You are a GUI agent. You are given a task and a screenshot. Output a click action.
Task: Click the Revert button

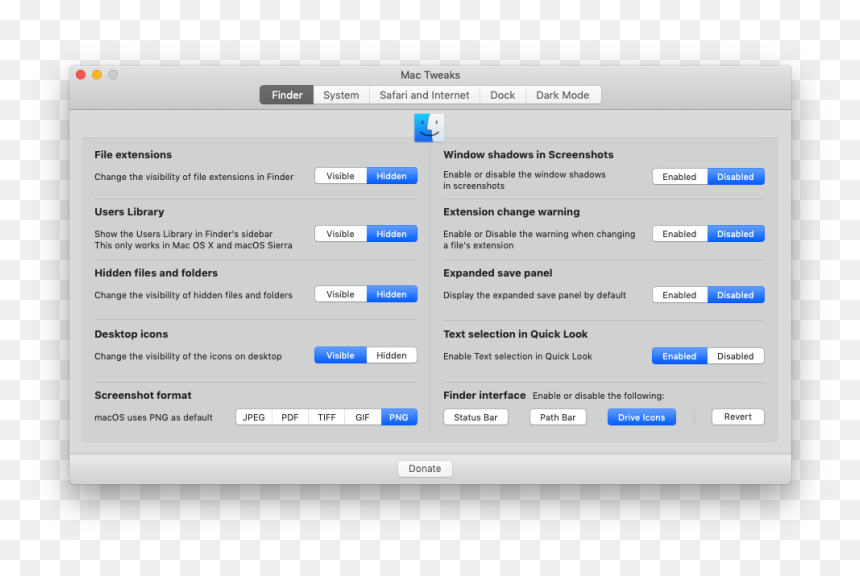pos(738,417)
